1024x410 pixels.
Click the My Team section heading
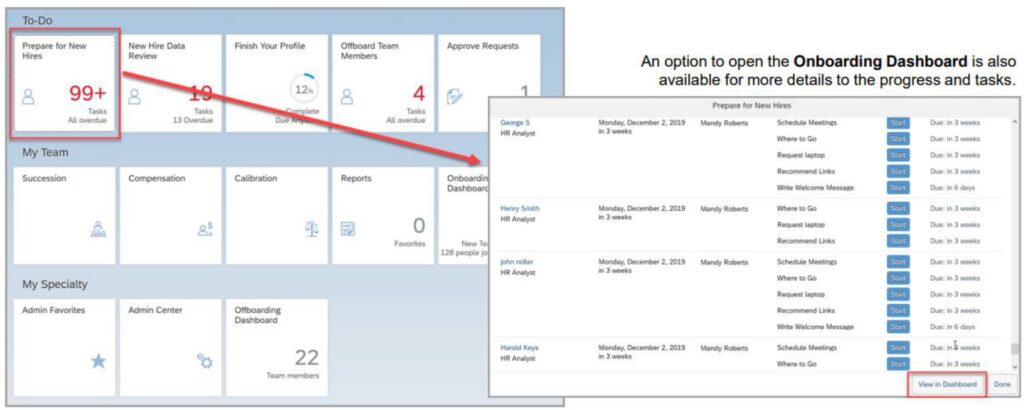pos(45,153)
